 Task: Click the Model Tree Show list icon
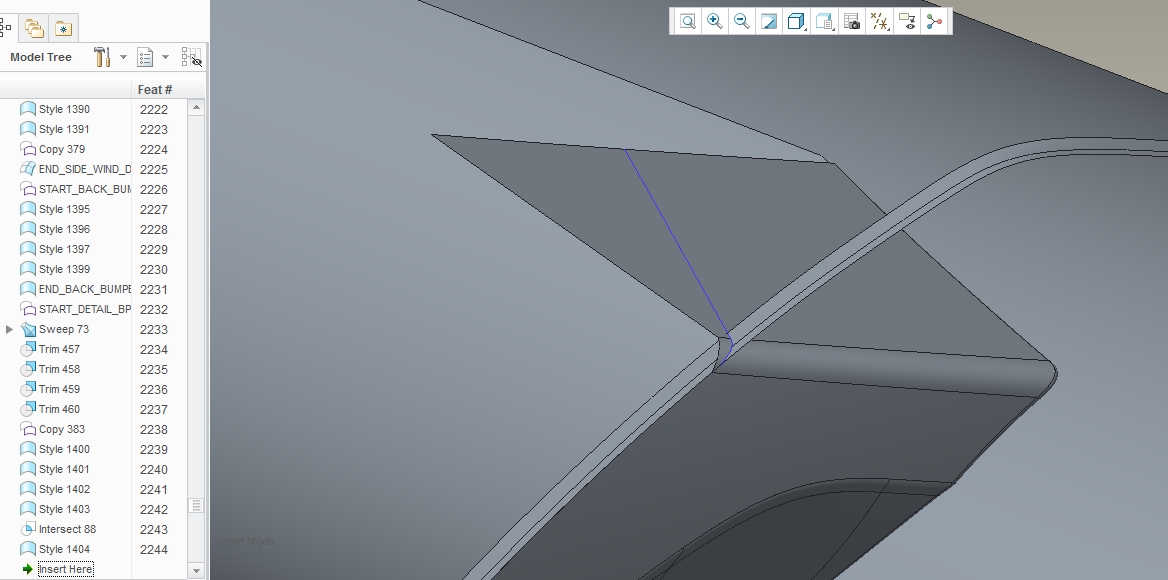click(145, 57)
